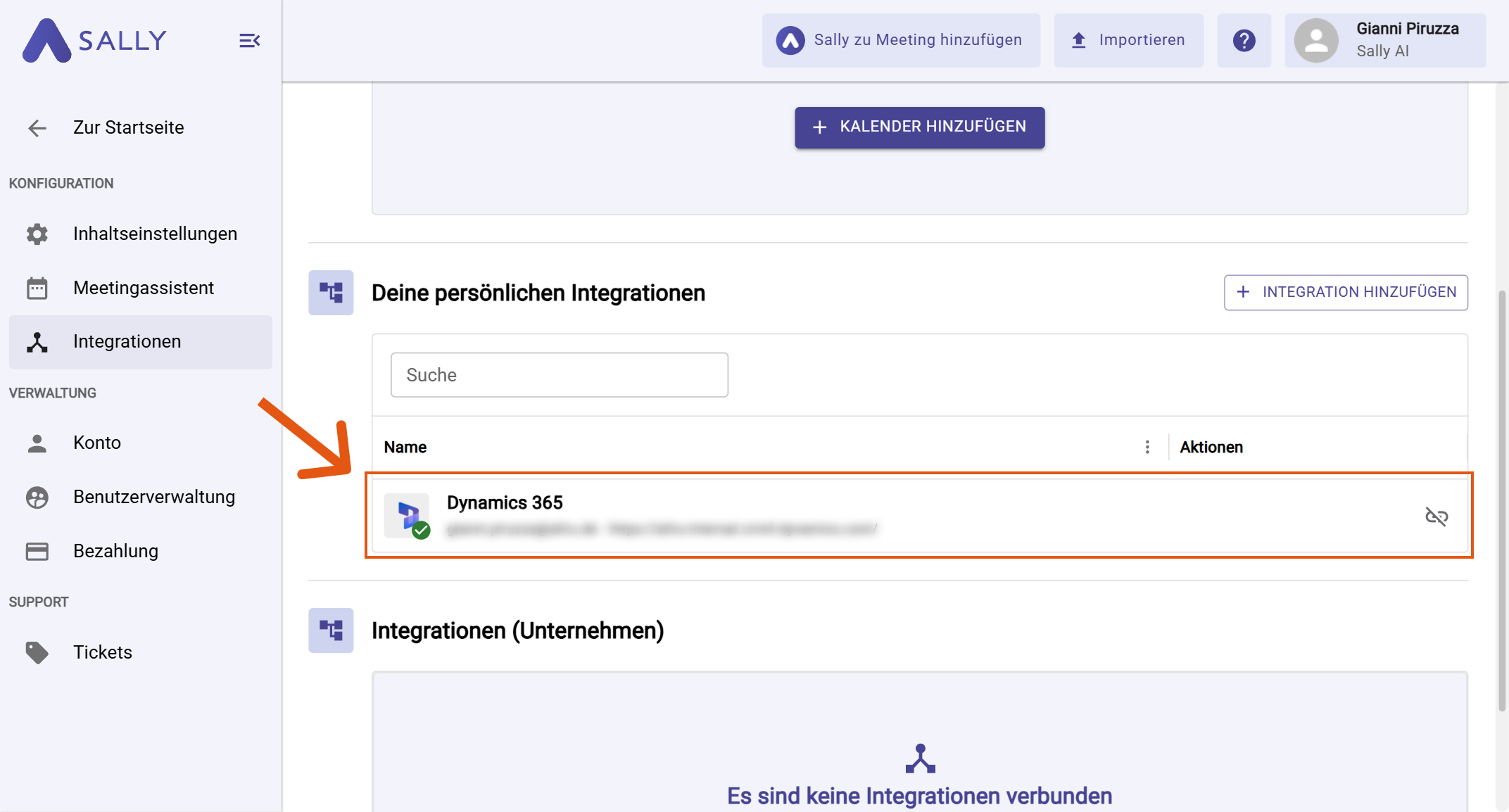The image size is (1509, 812).
Task: Click the page vertical scrollbar
Action: tap(1502, 500)
